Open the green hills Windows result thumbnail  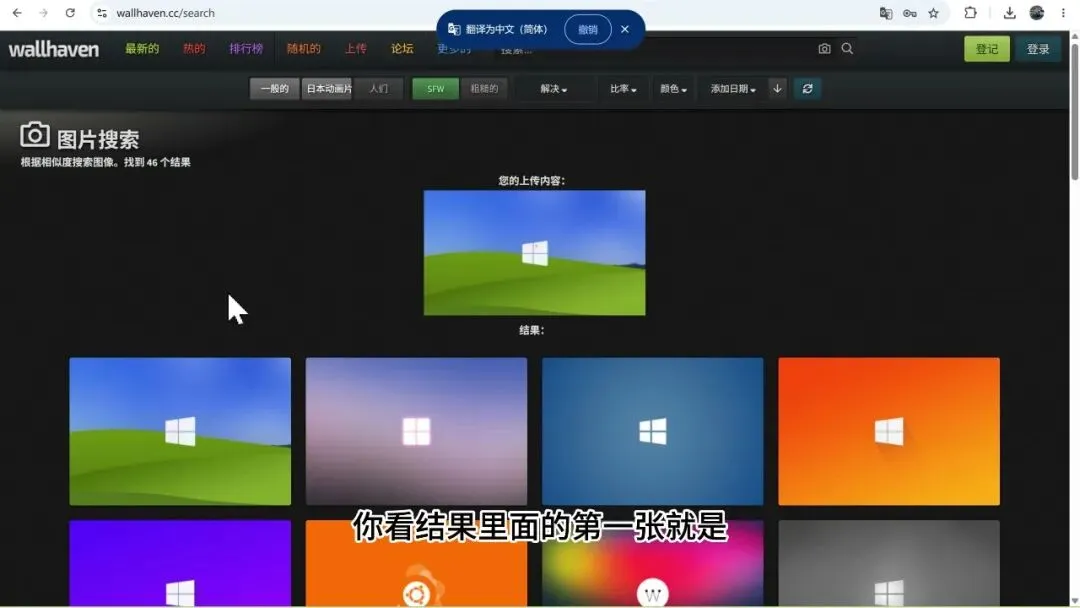point(180,431)
